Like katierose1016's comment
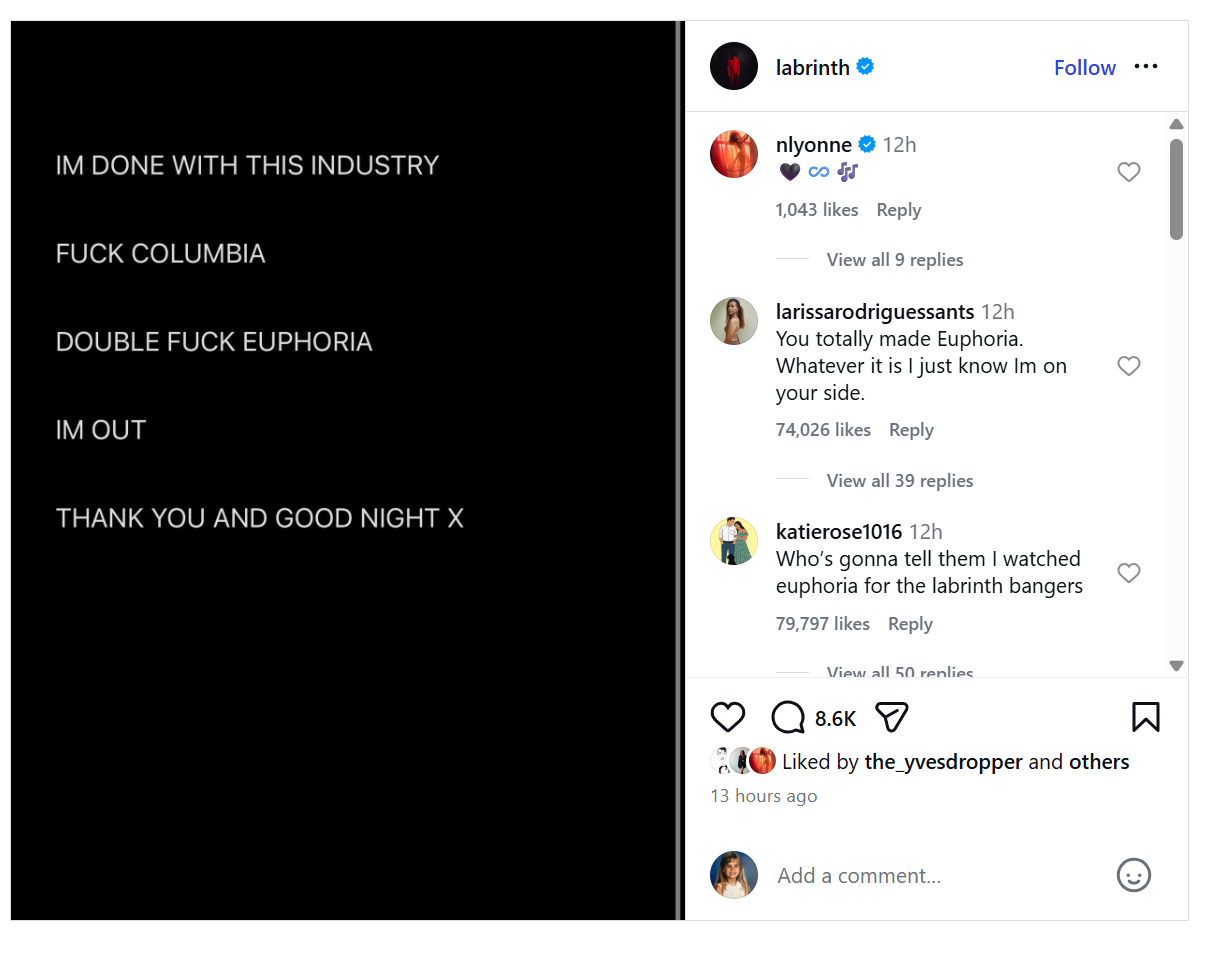 1128,573
